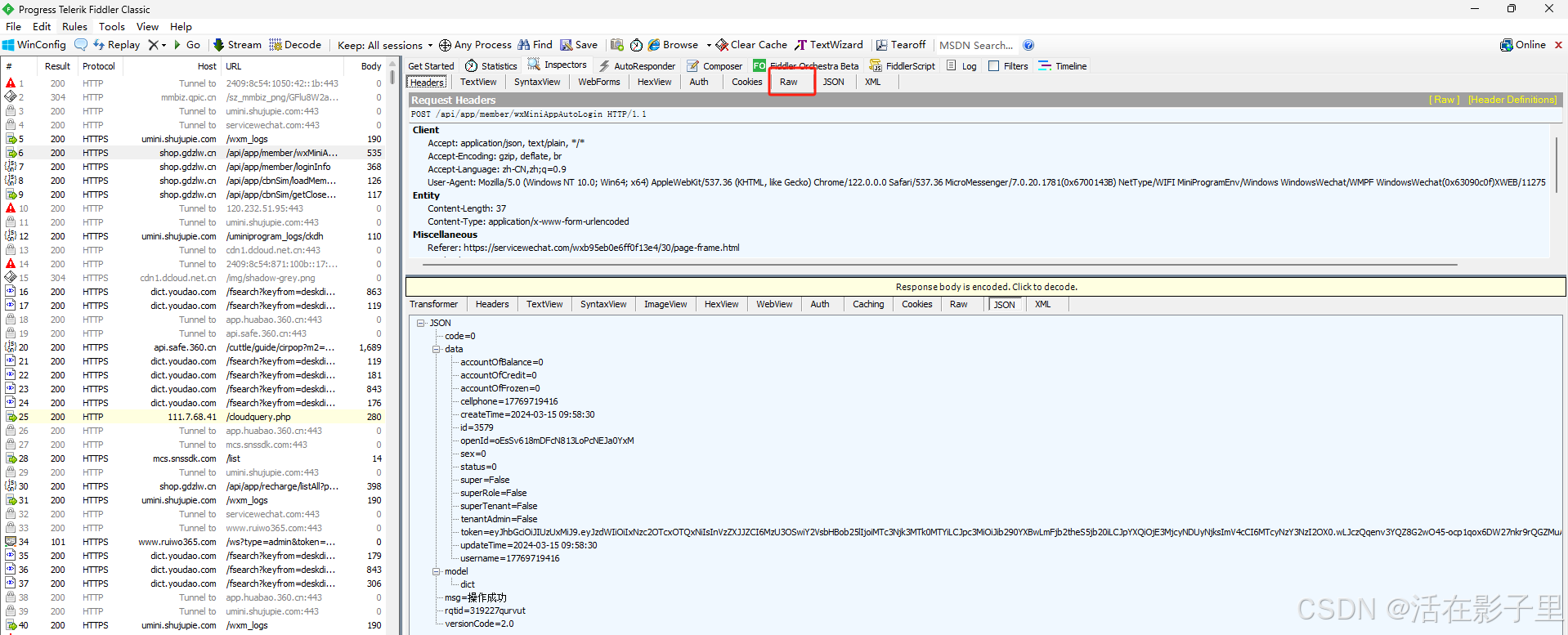Click the response body encoded decode bar

tap(986, 287)
